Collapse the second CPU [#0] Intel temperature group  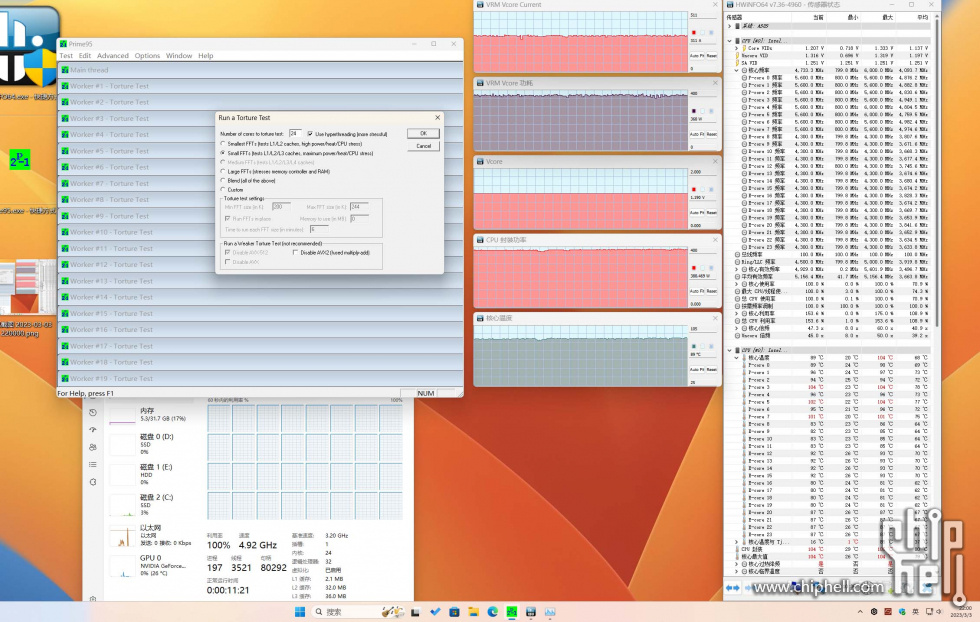729,350
